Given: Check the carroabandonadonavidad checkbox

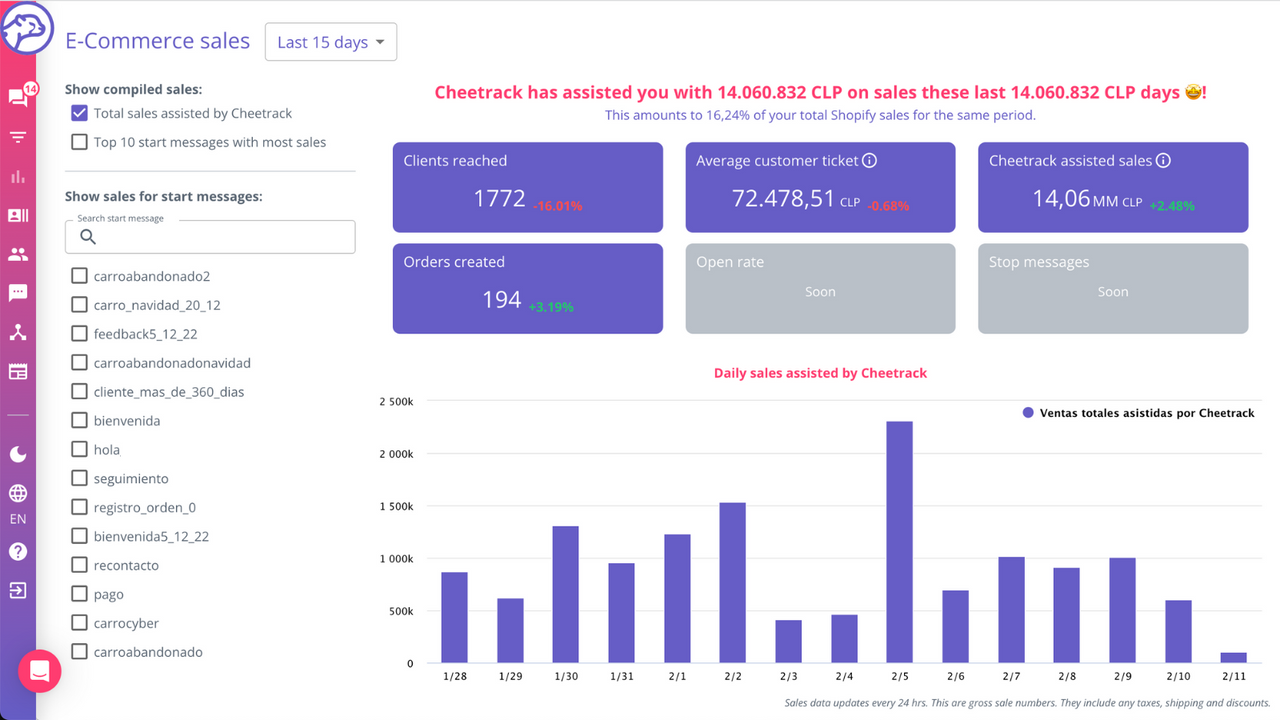Looking at the screenshot, I should click(x=79, y=363).
